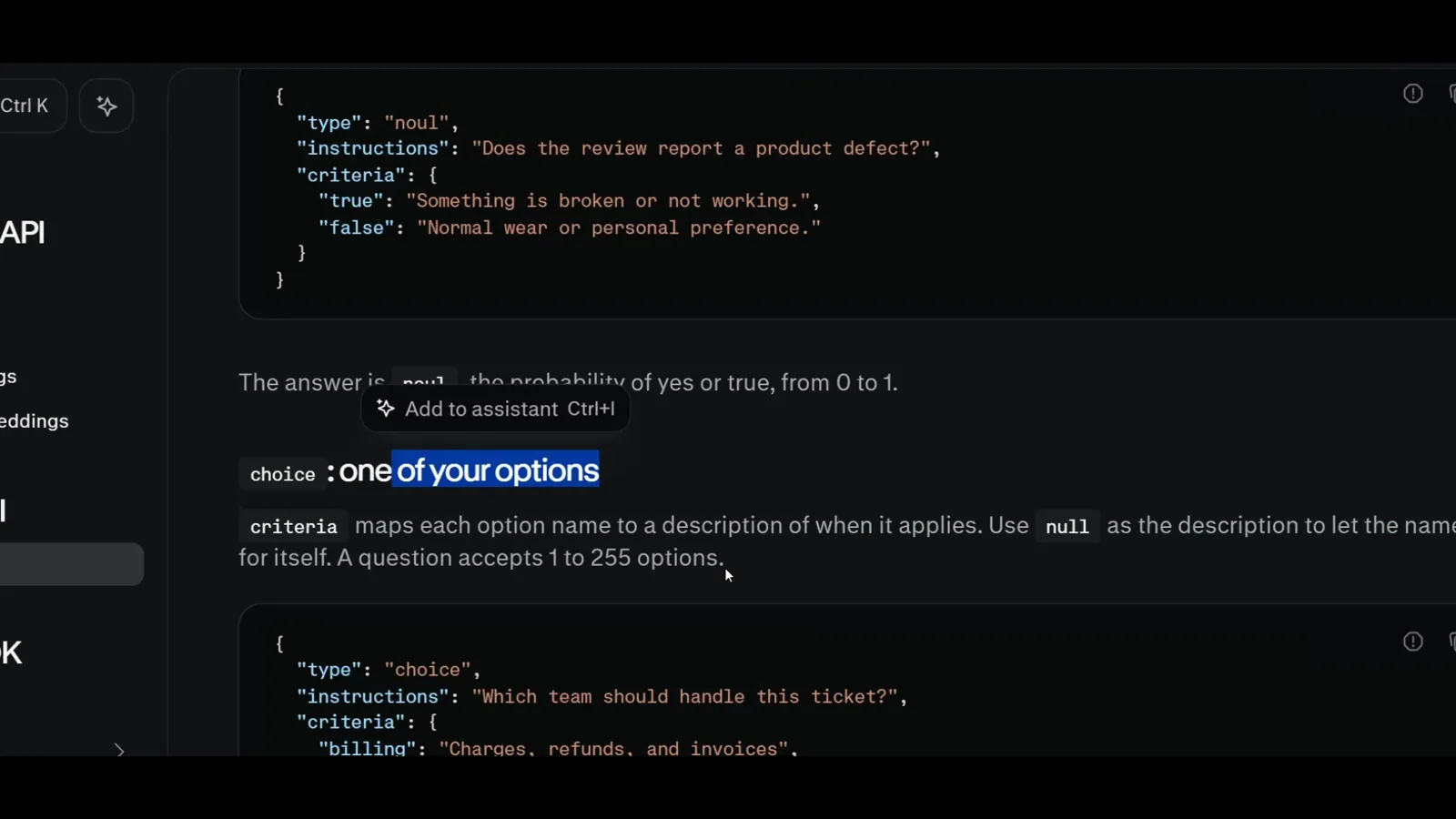1456x819 pixels.
Task: Open the AI assistant sparkle button
Action: pos(106,106)
